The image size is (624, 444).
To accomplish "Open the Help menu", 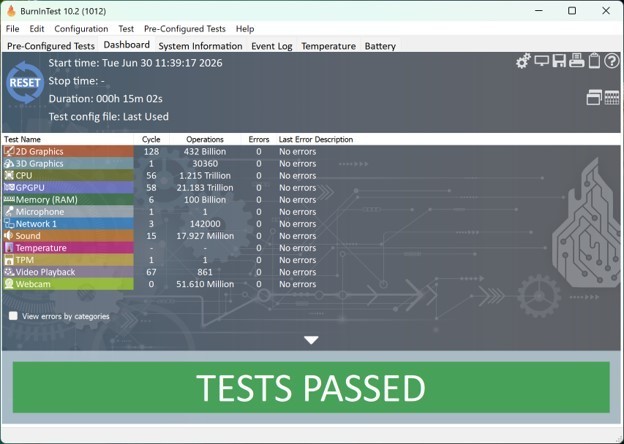I will 245,29.
